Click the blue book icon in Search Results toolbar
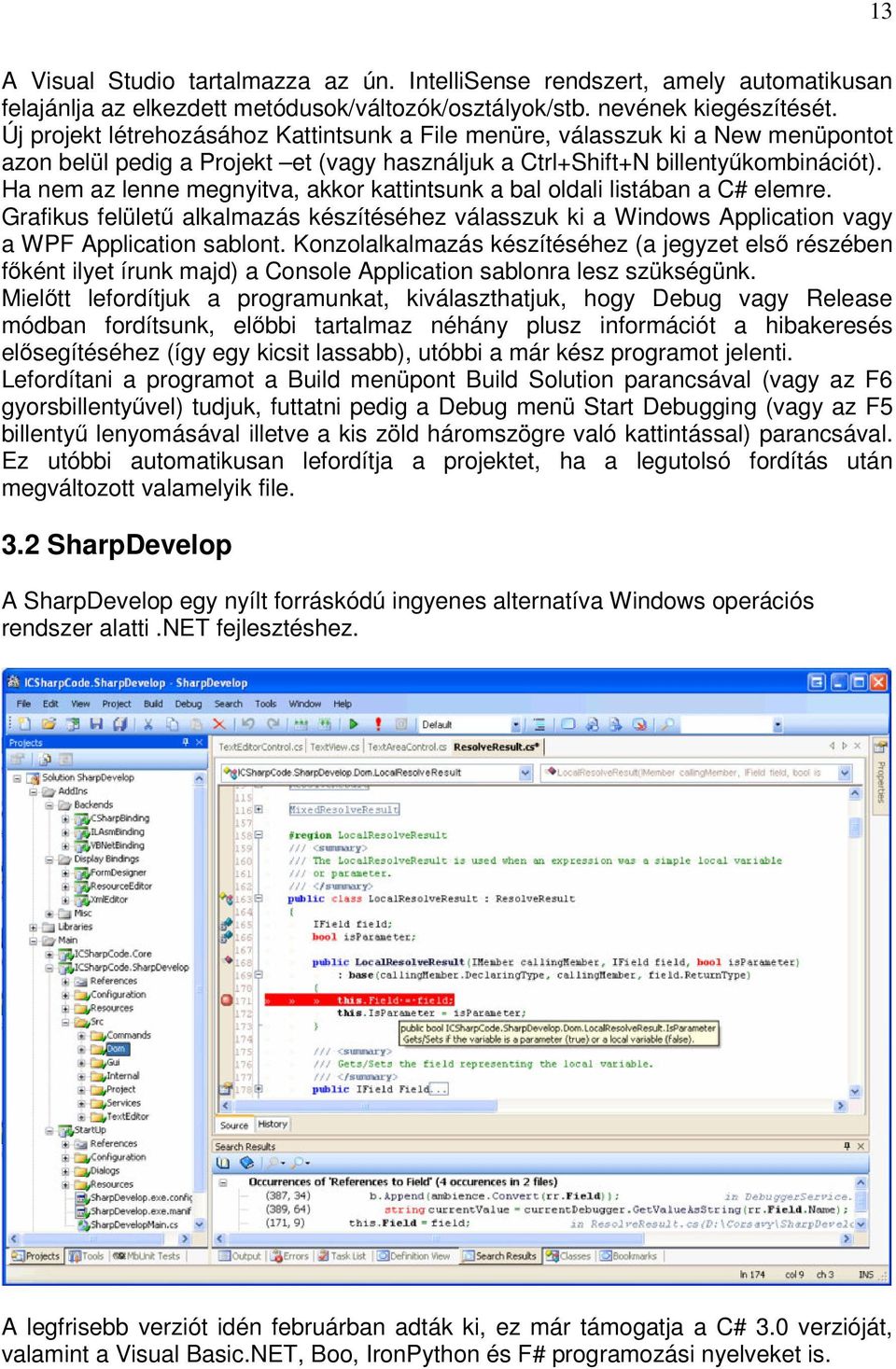896x1369 pixels. (x=246, y=1164)
